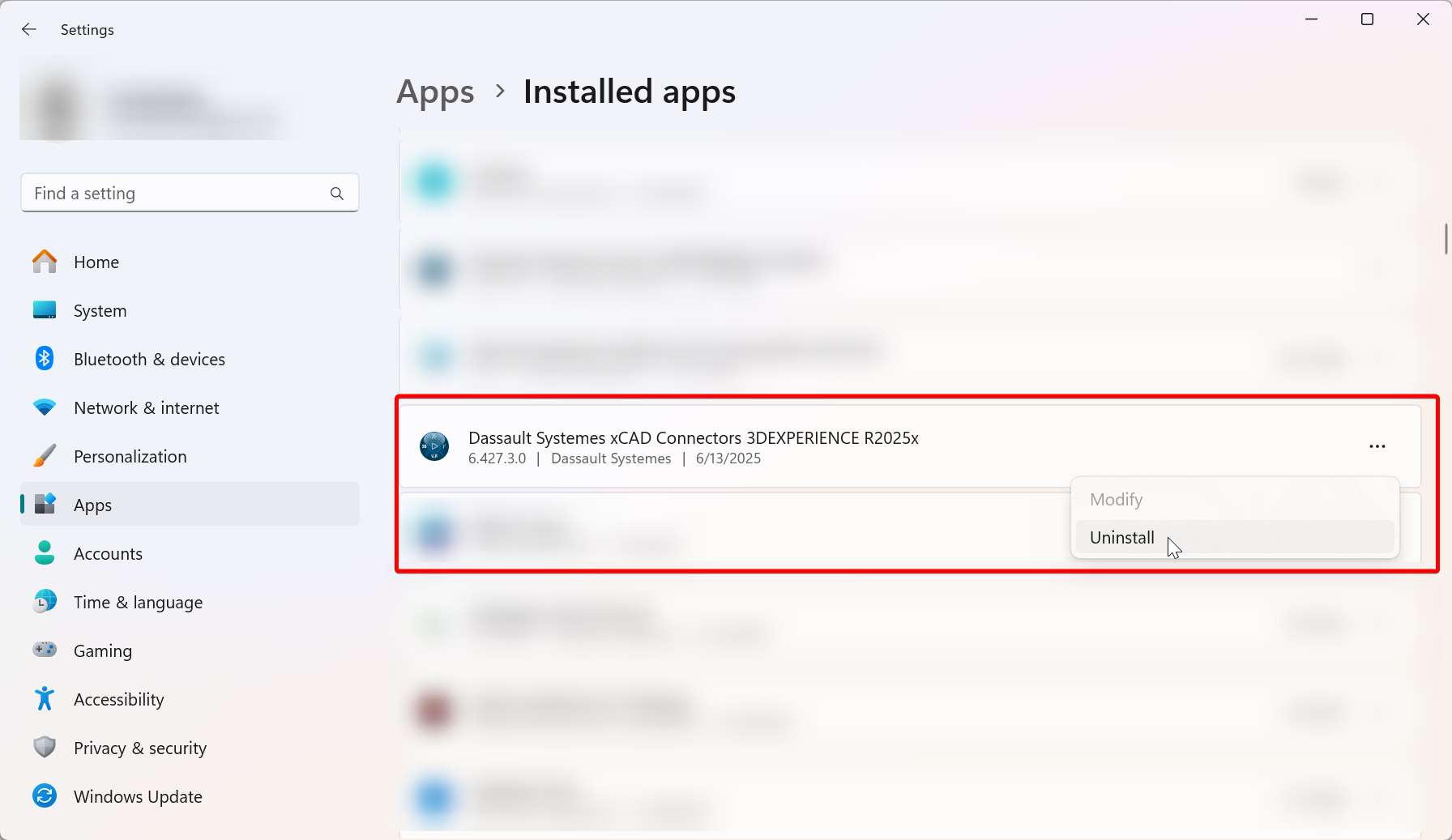Viewport: 1452px width, 840px height.
Task: Open Bluetooth & devices settings
Action: 190,359
